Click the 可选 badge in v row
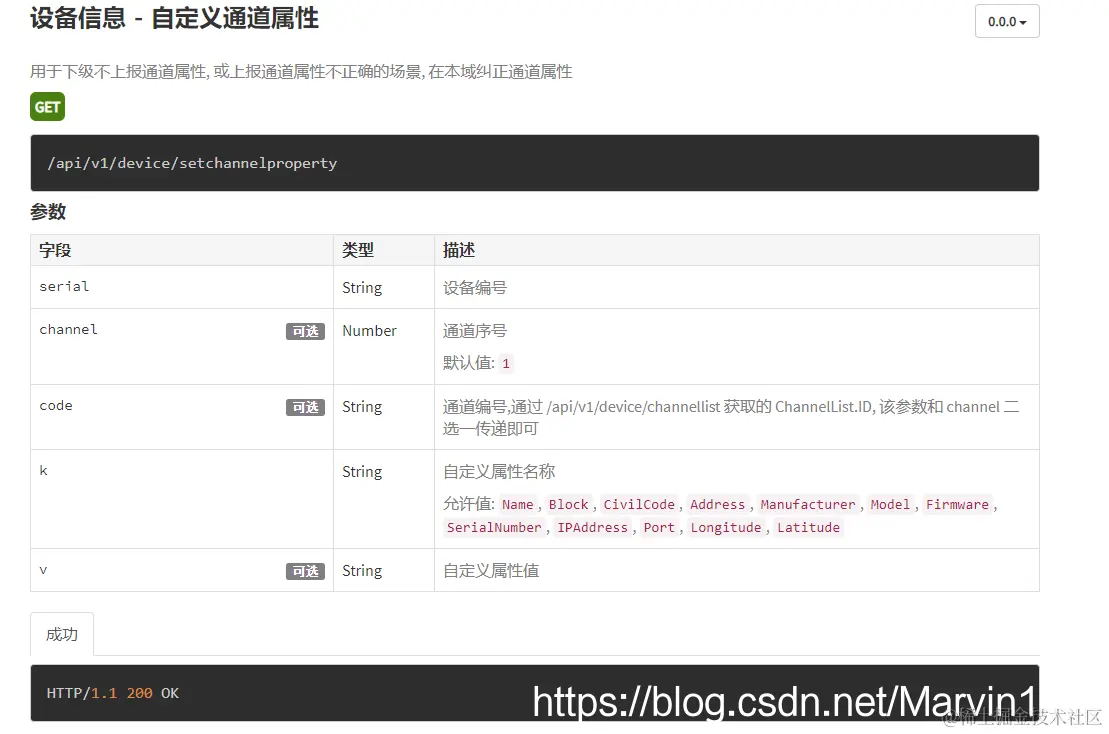The height and width of the screenshot is (734, 1109). 306,571
